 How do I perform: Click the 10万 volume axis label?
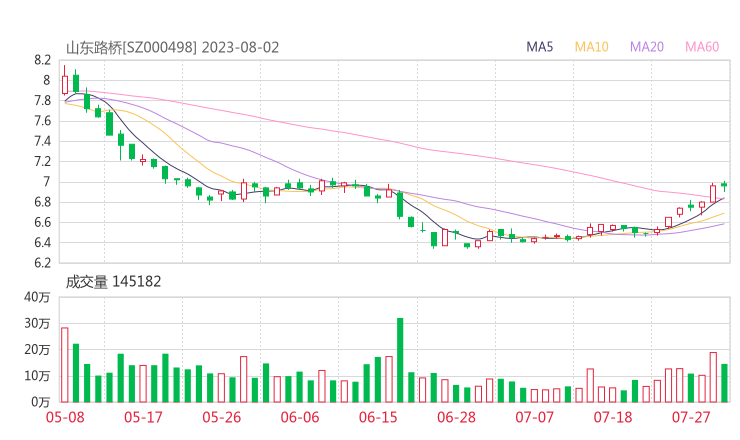point(37,376)
